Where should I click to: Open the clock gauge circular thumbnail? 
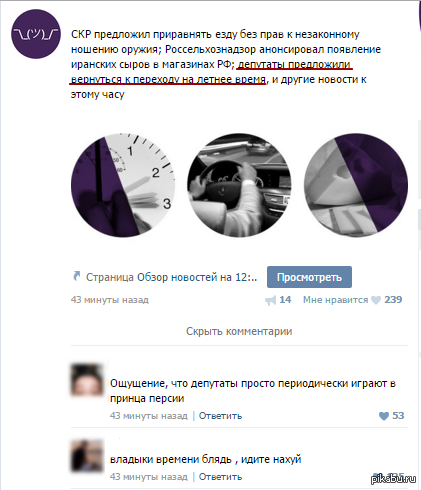point(123,185)
